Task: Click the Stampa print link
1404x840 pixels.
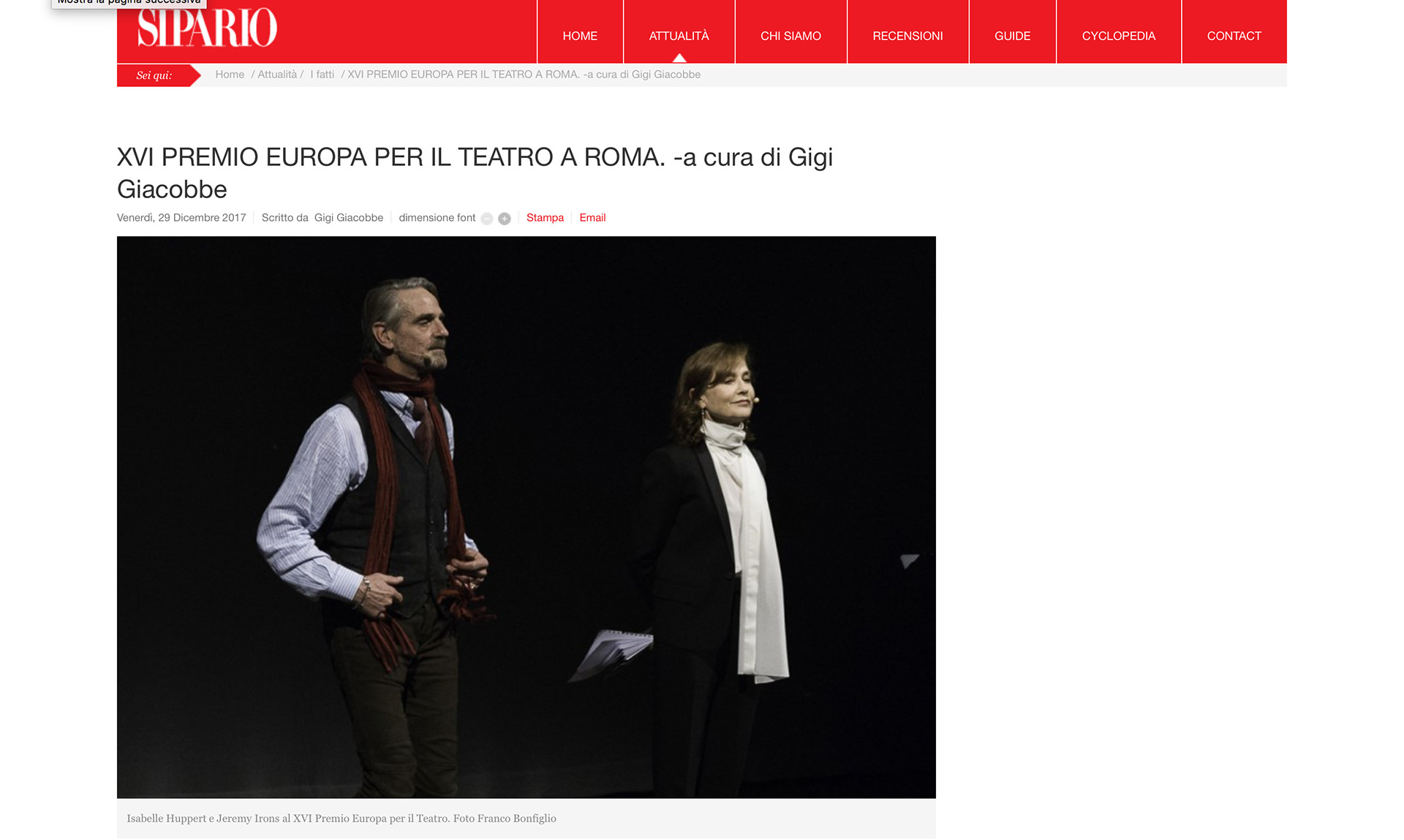Action: [x=545, y=218]
